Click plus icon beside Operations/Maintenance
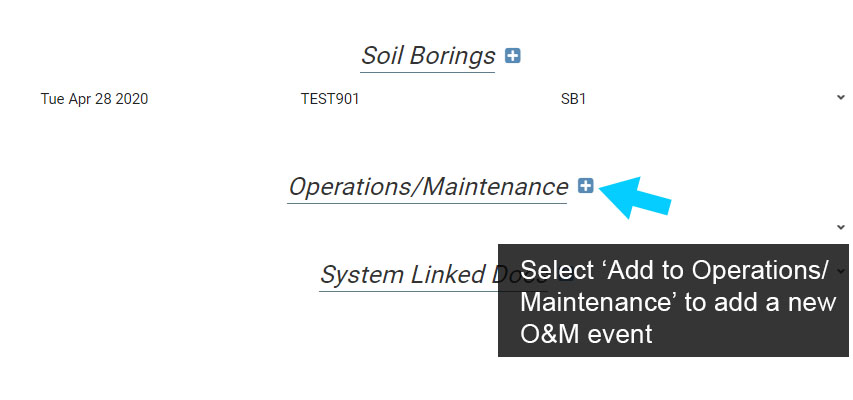 click(x=585, y=186)
